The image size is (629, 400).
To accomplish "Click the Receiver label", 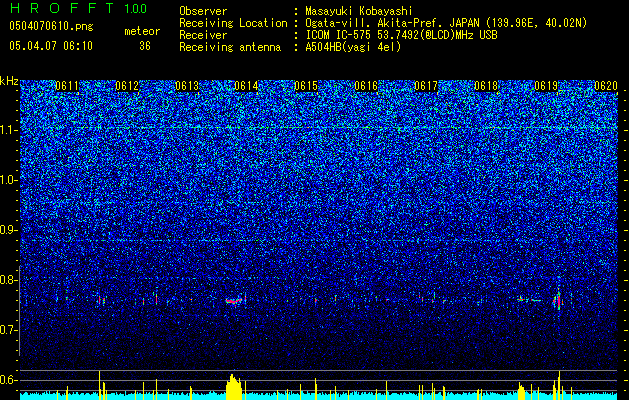I will tap(203, 35).
